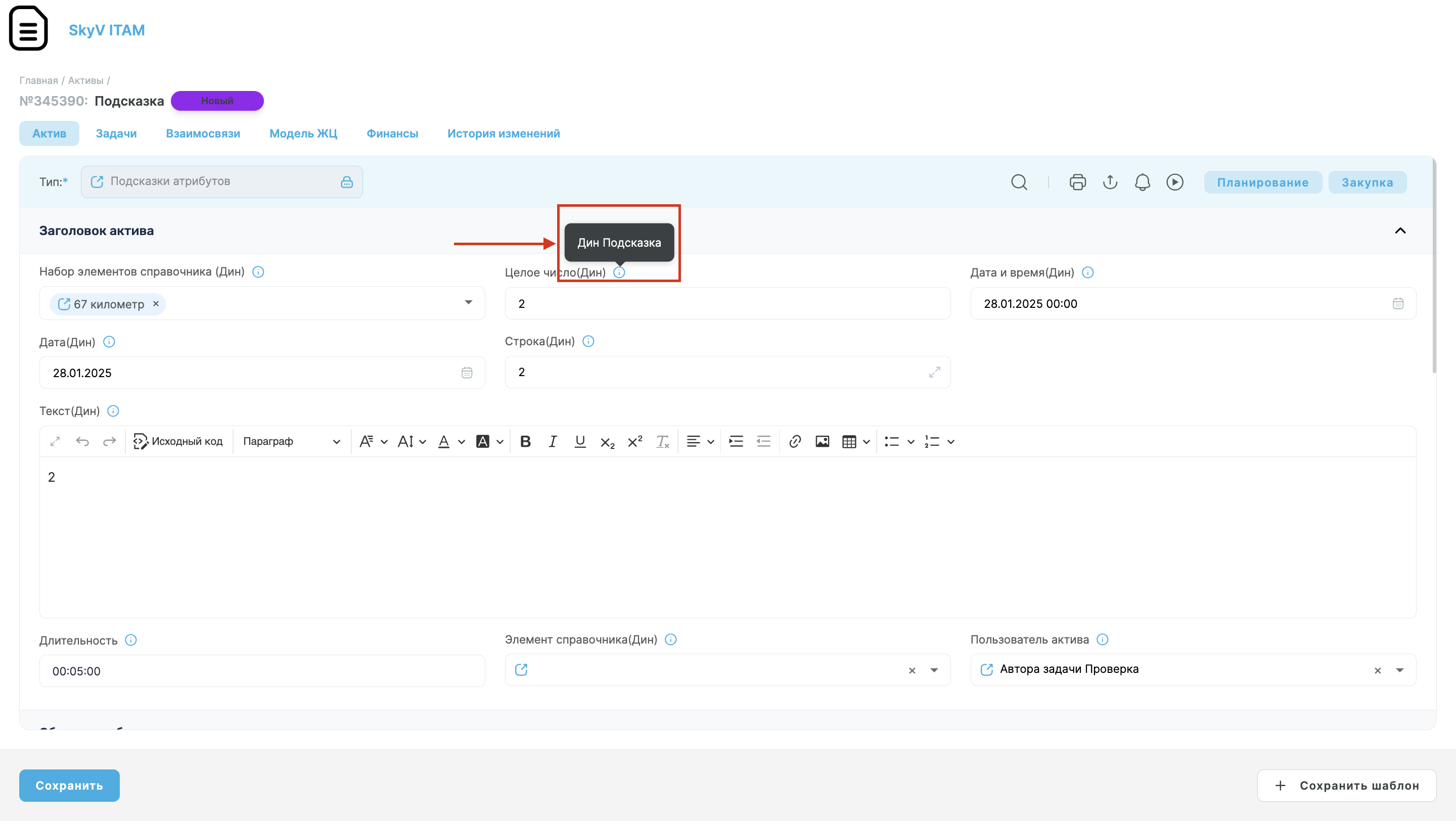This screenshot has height=821, width=1456.
Task: Click the play circle icon
Action: (x=1175, y=182)
